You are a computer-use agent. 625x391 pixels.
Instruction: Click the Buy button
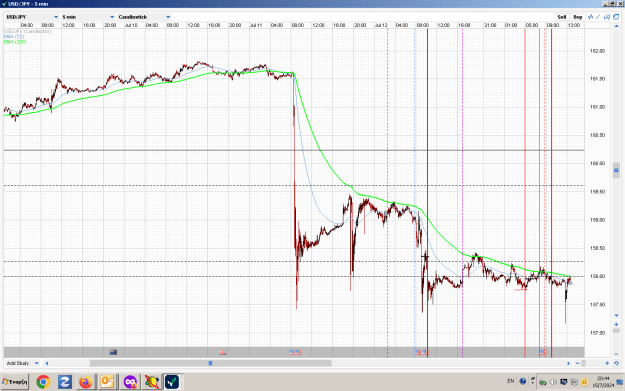coord(578,17)
